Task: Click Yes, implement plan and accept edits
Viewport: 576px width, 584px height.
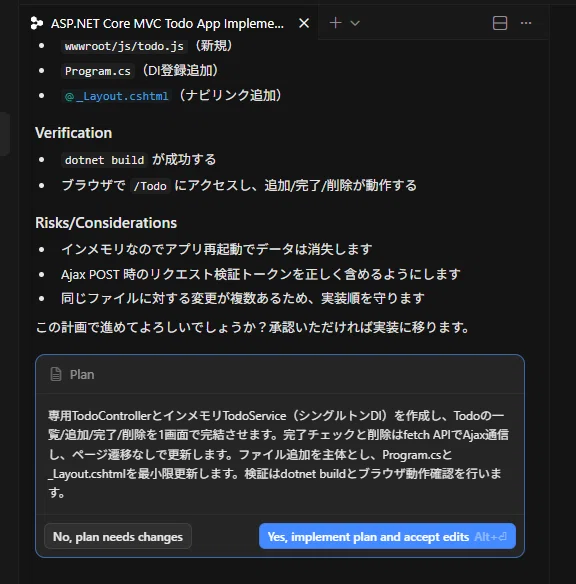Action: coord(387,537)
